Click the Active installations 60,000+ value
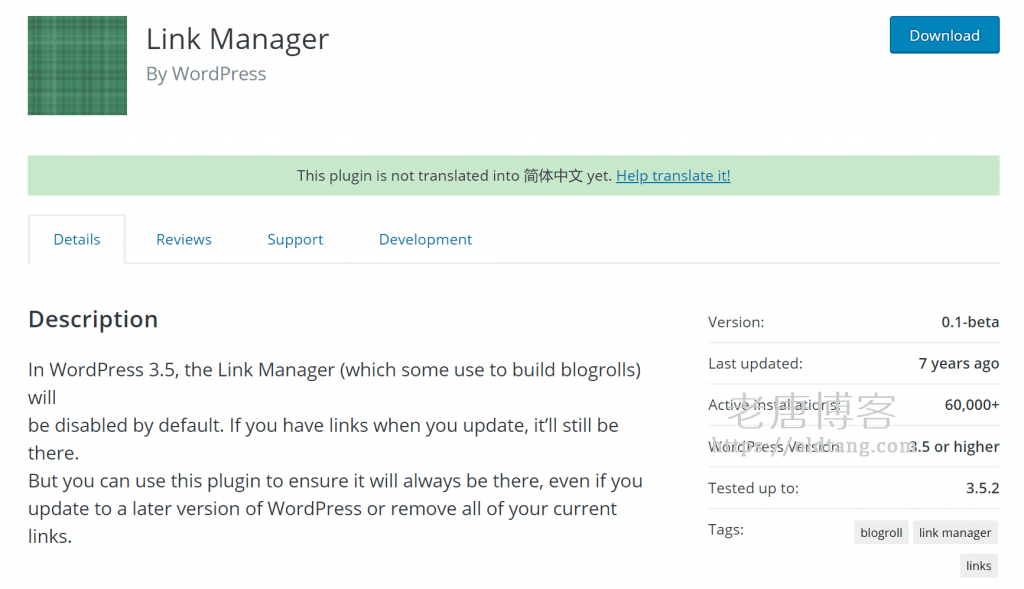This screenshot has height=589, width=1024. [965, 404]
